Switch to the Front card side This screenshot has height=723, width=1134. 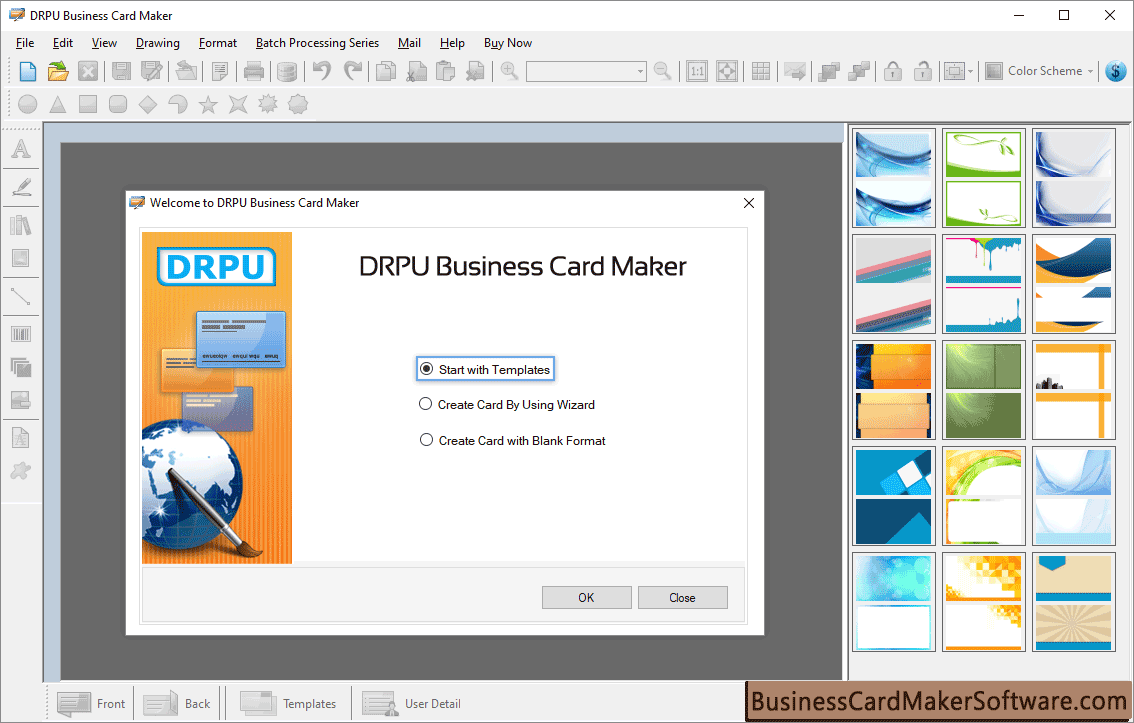[91, 703]
